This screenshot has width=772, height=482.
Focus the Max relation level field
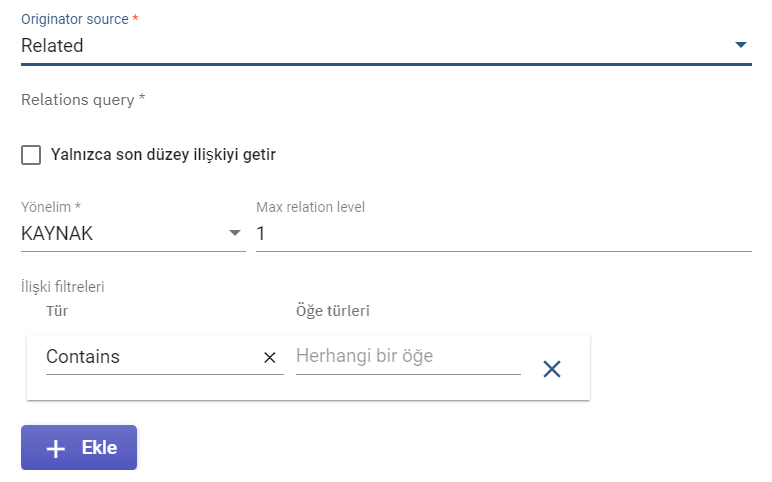[x=504, y=233]
